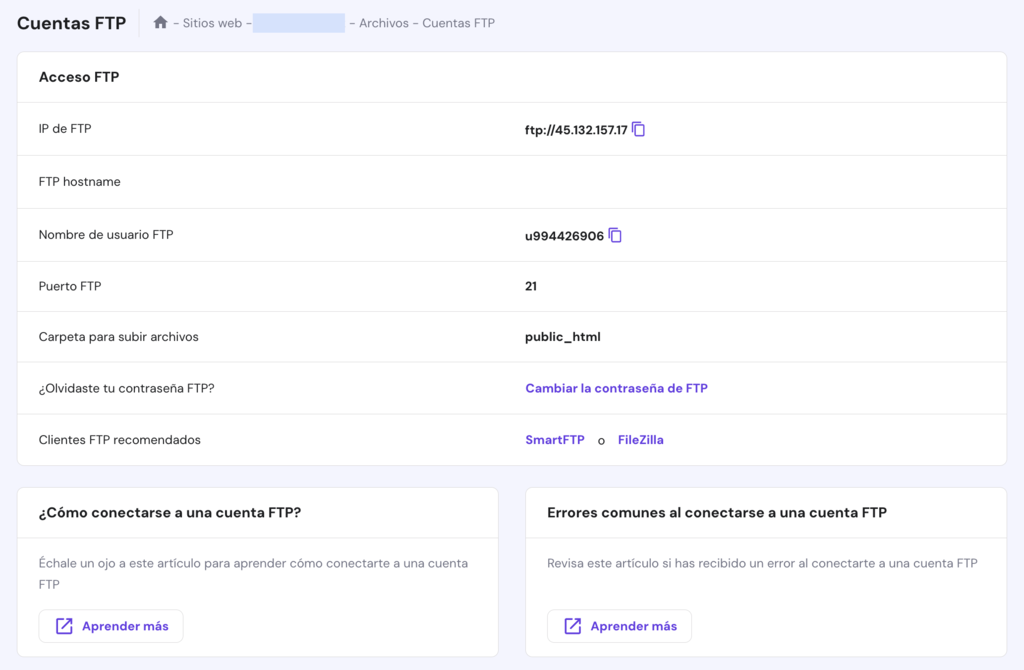Click Cambiar la contraseña de FTP

(616, 388)
